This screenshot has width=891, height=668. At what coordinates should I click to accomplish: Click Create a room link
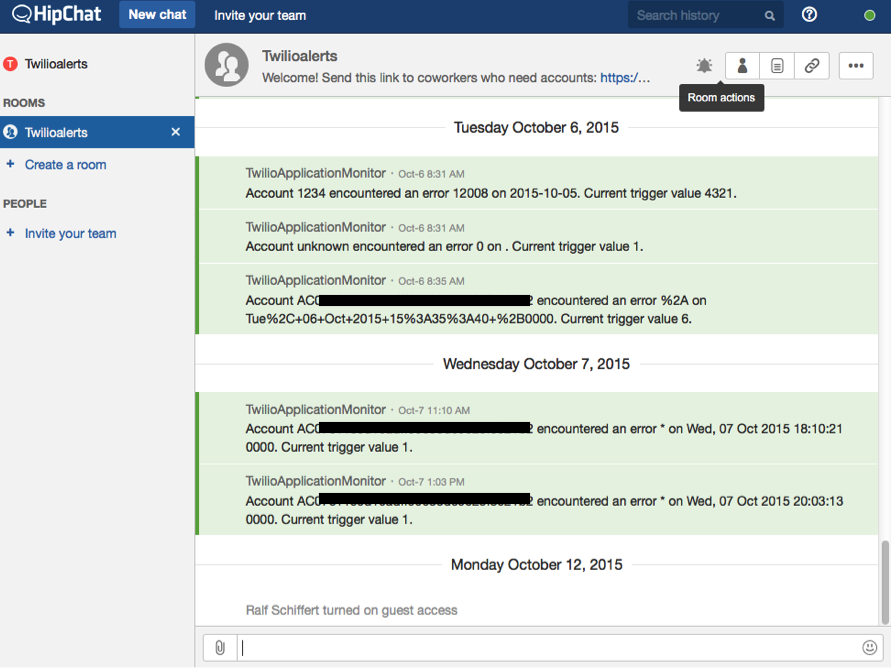(x=65, y=165)
